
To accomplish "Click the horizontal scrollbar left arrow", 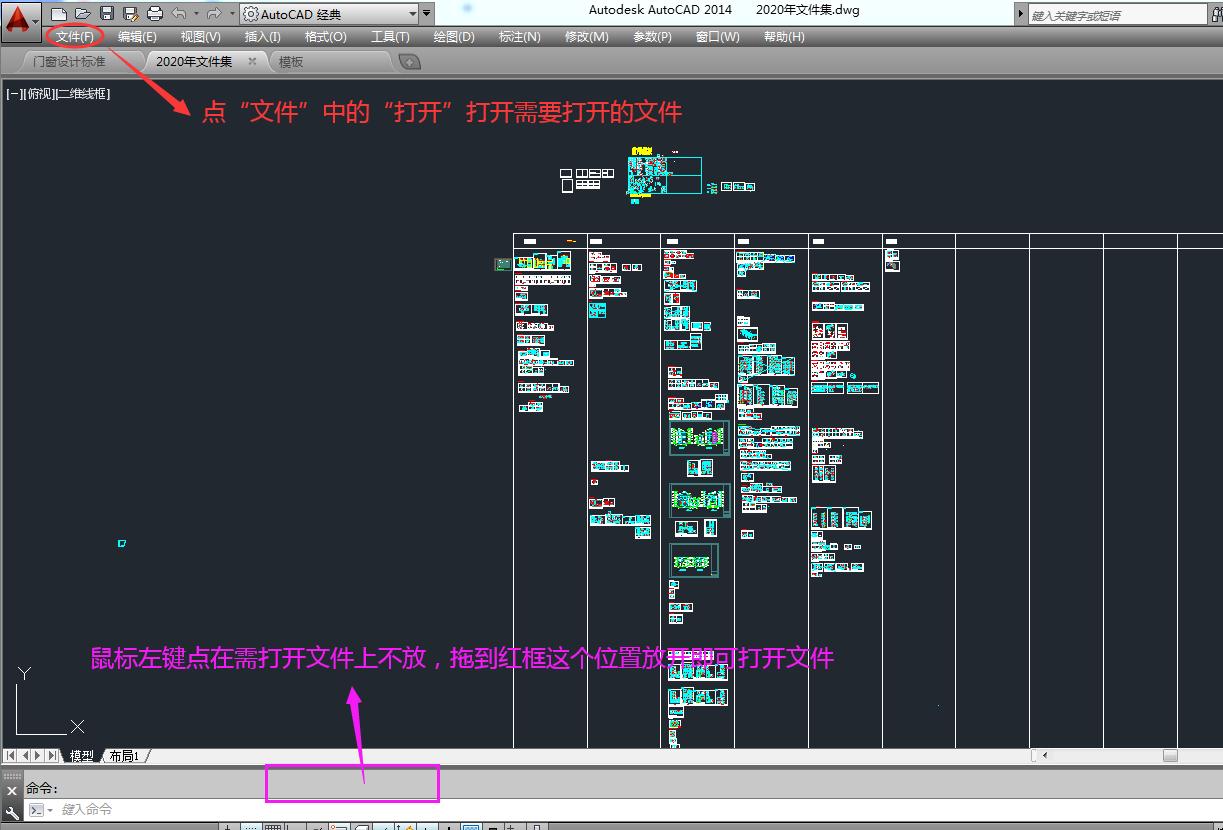I will tap(1045, 756).
